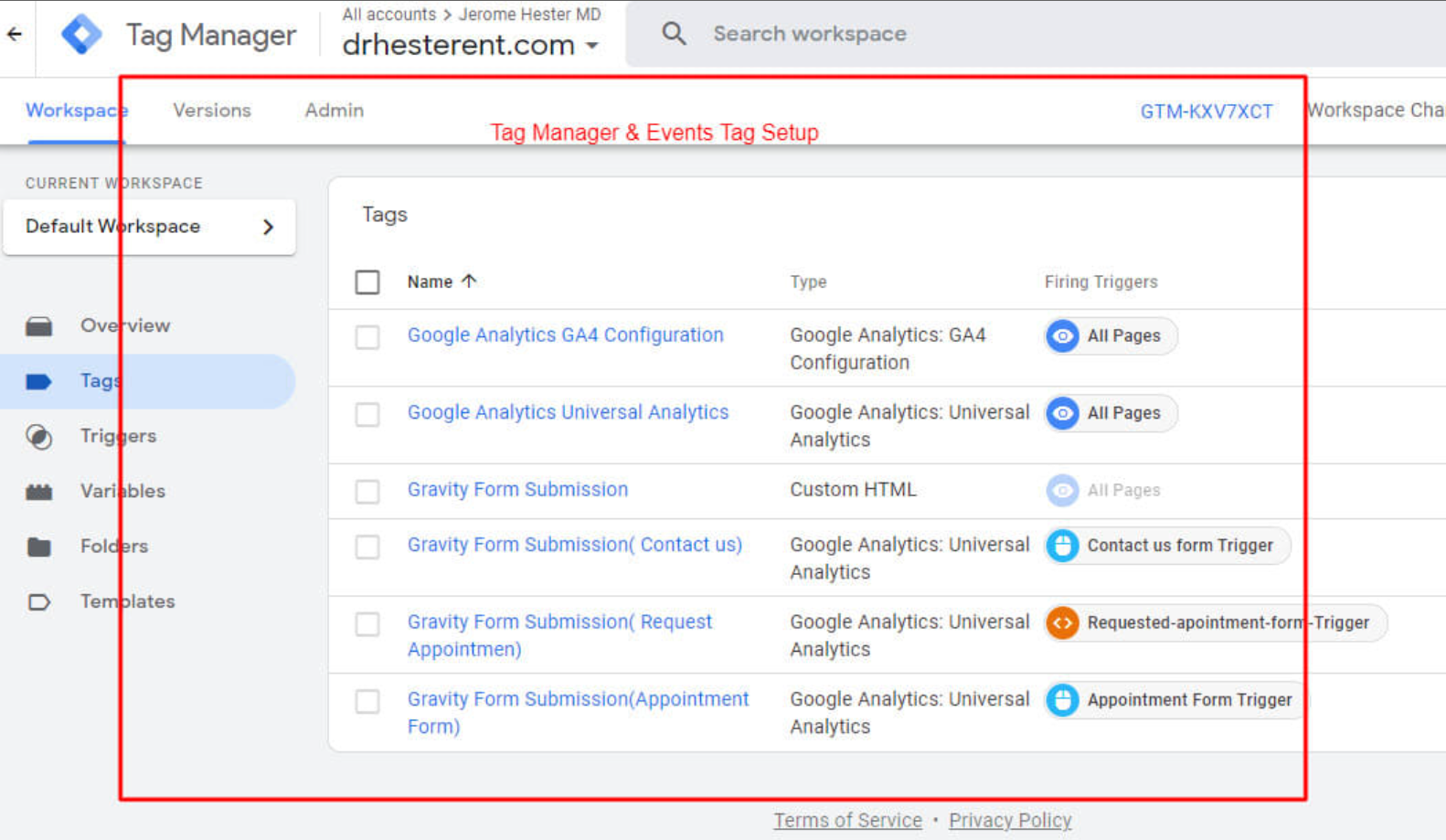Toggle the select-all tags checkbox
1446x840 pixels.
point(367,282)
